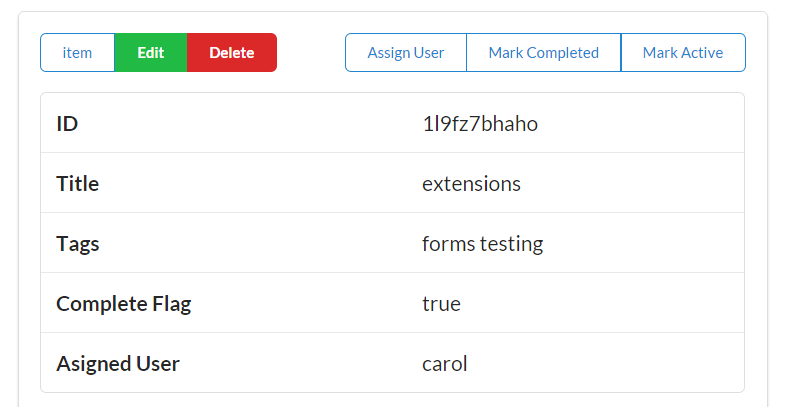Click the blank space right of extensions

pos(630,184)
